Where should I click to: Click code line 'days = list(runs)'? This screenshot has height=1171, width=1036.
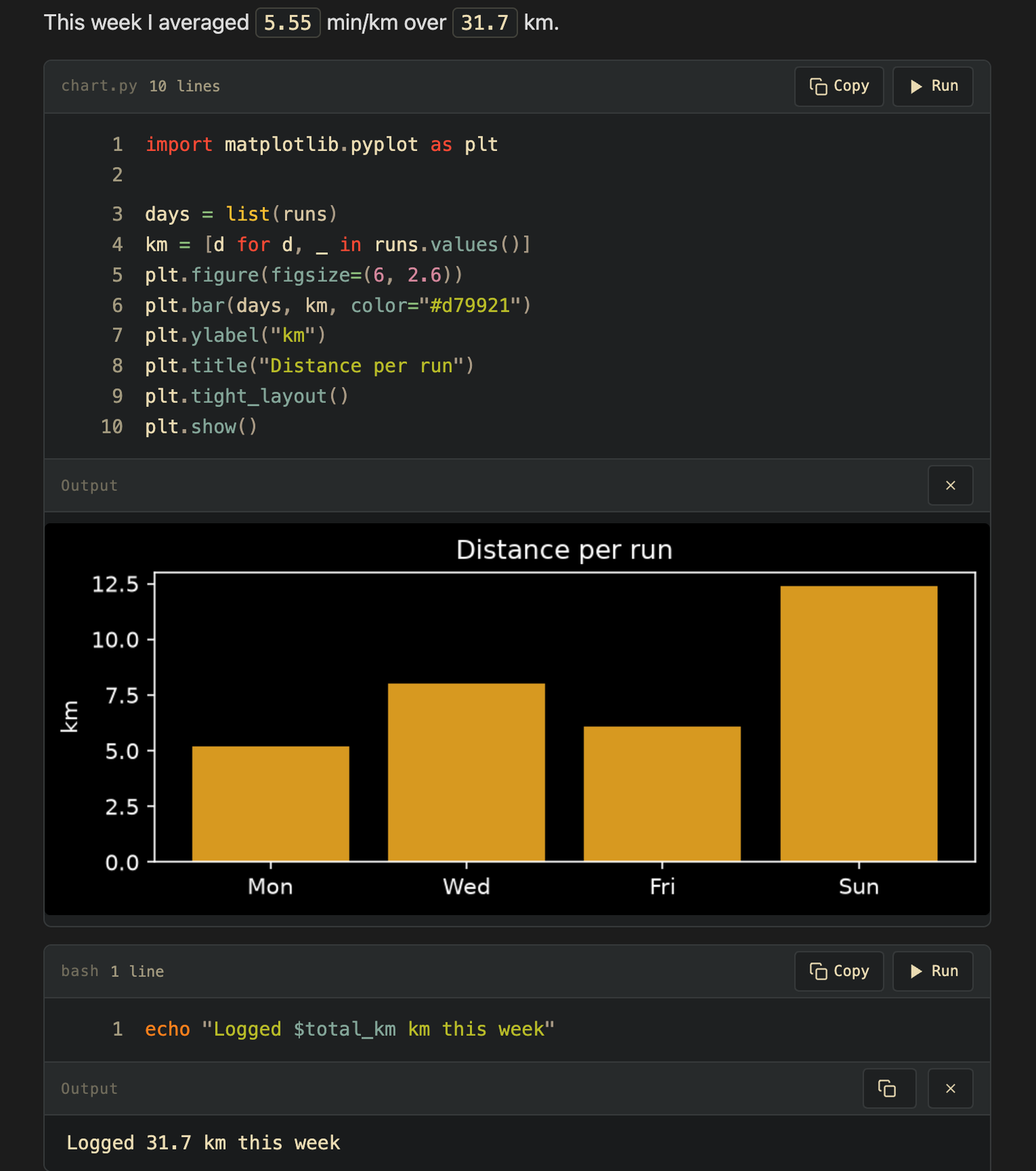click(x=241, y=214)
